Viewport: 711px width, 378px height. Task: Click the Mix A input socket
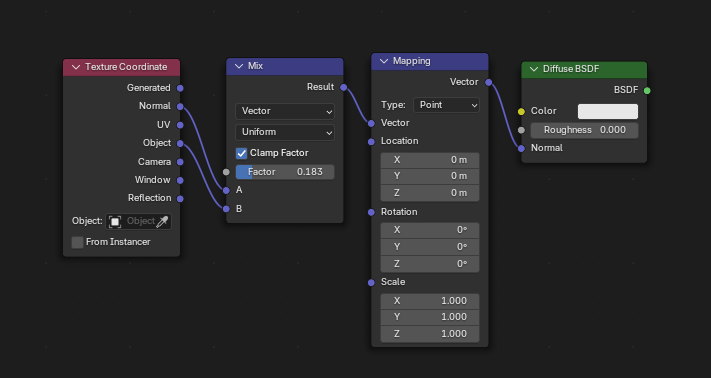tap(226, 190)
